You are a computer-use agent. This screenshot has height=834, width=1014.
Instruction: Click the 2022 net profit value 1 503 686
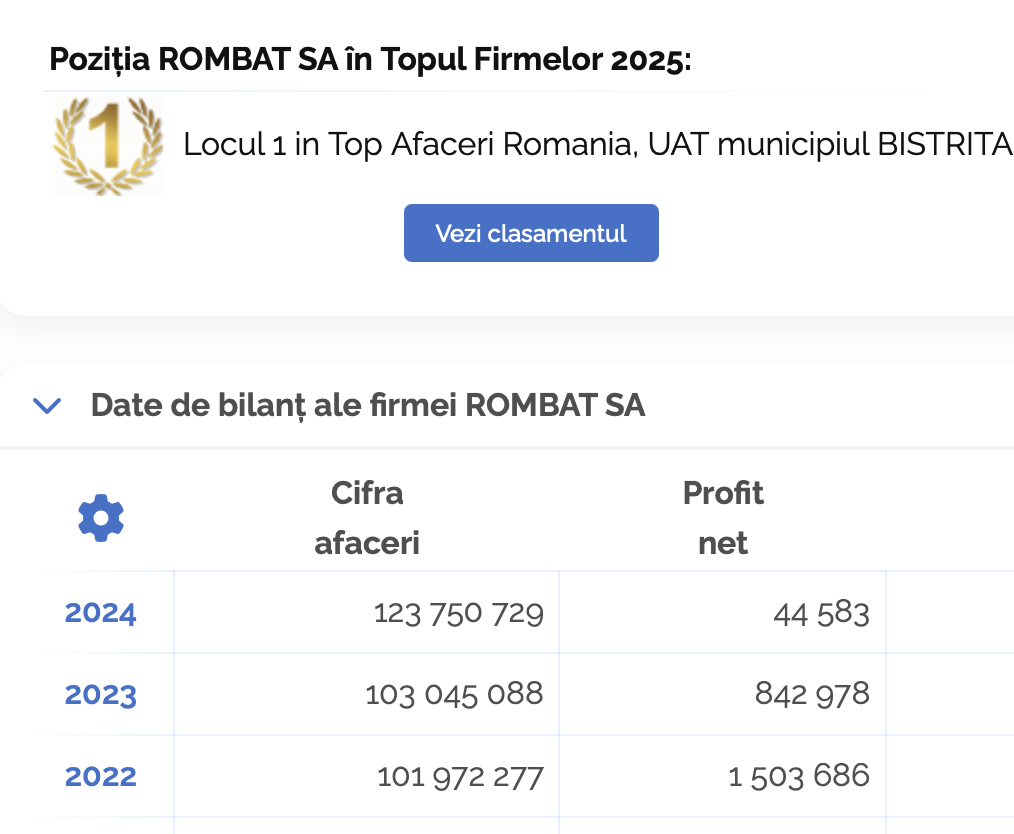(x=799, y=776)
